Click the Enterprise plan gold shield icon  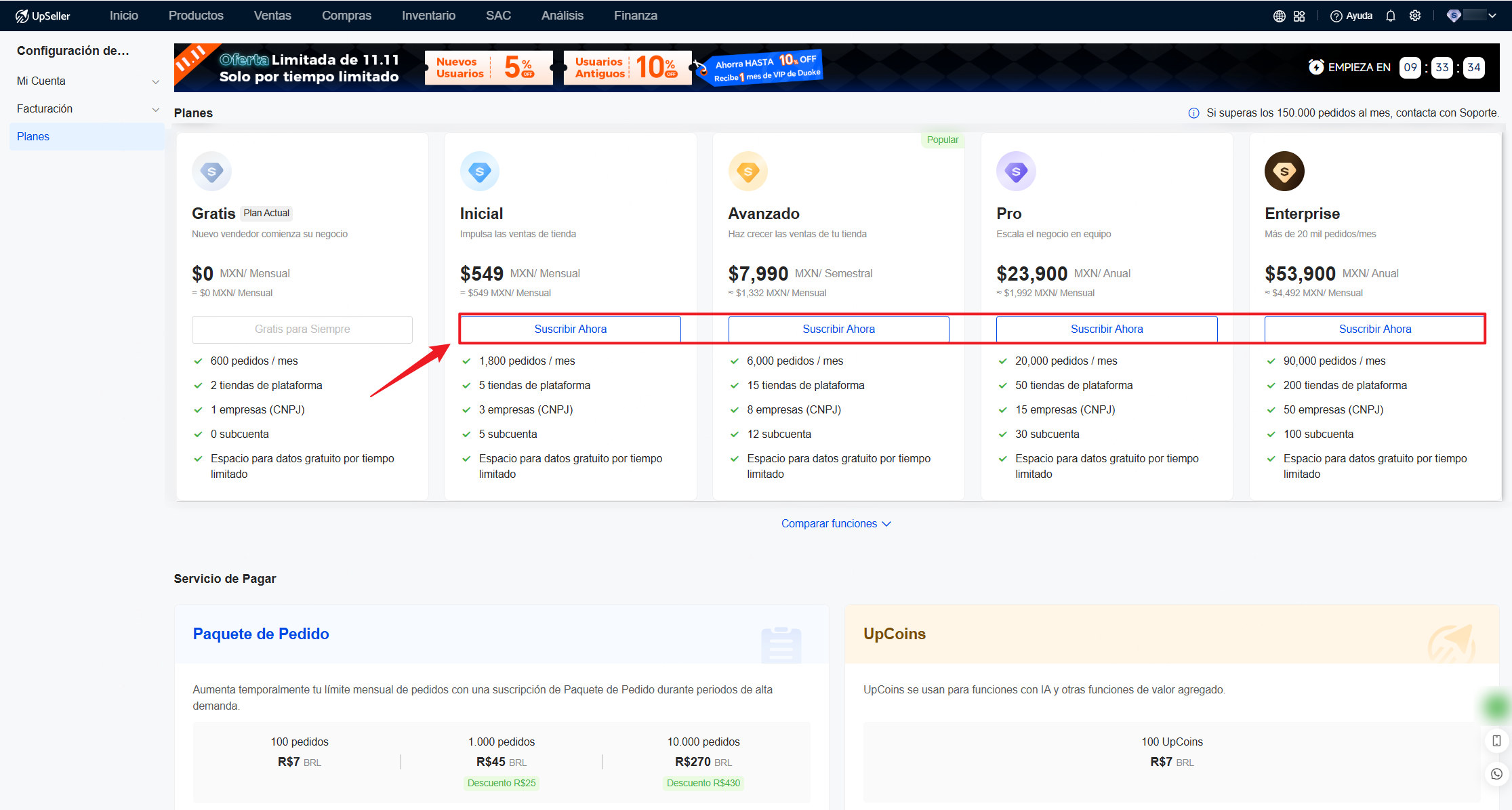1284,171
